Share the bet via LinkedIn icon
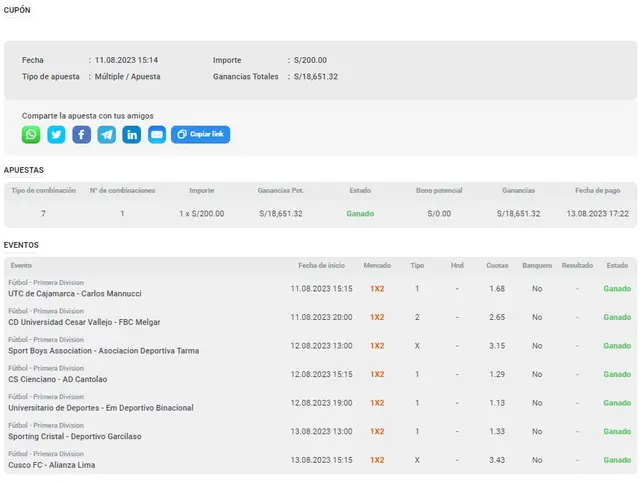The image size is (640, 482). coord(132,135)
